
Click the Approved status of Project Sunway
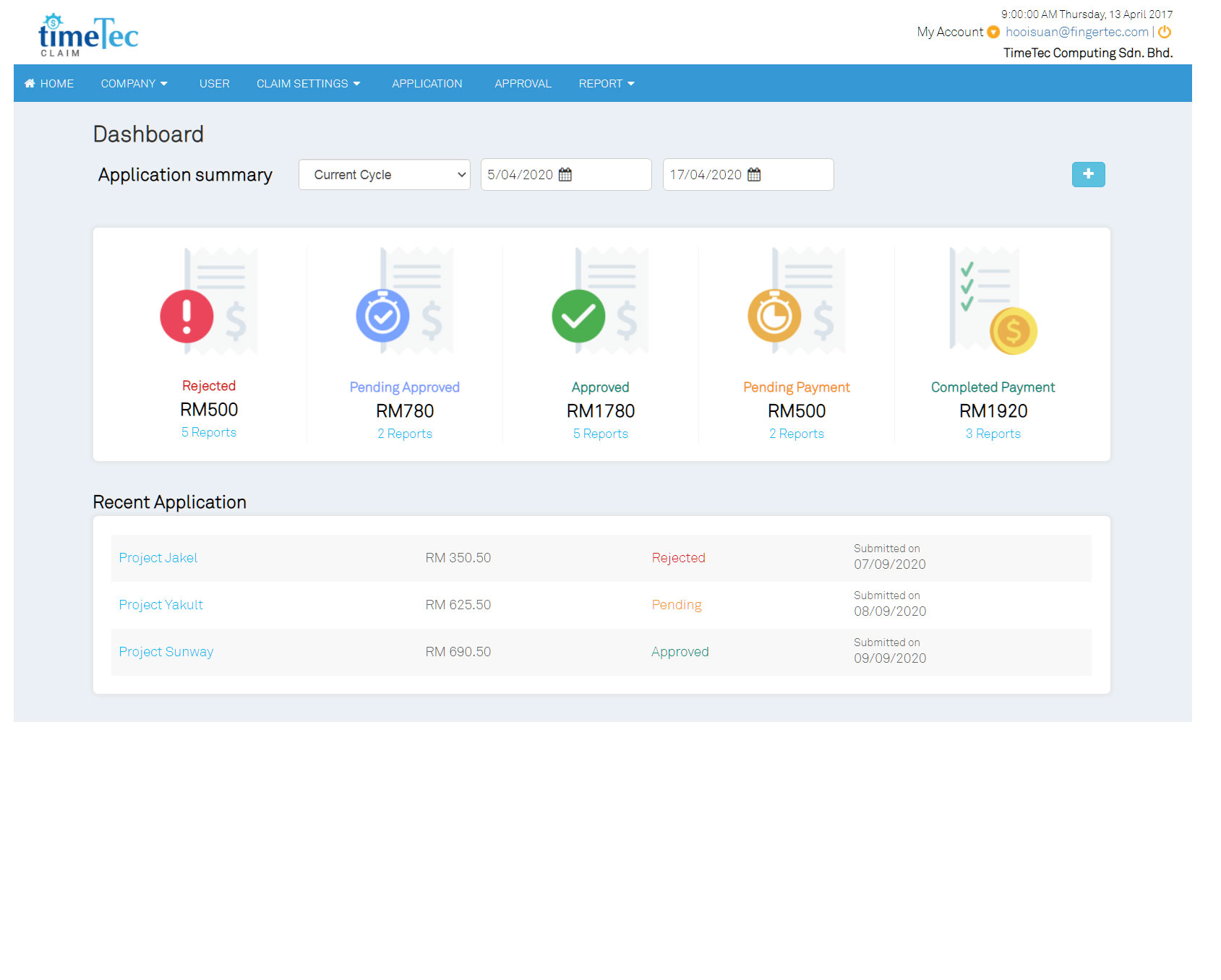[680, 652]
